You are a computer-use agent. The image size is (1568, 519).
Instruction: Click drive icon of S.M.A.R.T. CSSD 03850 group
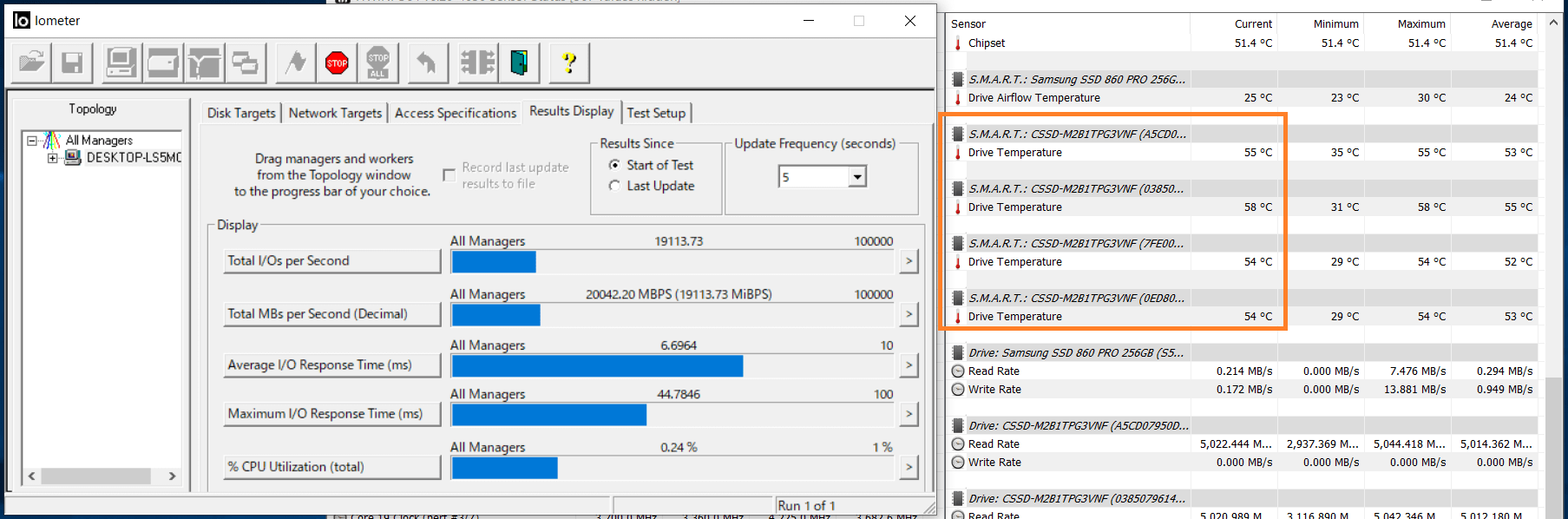pos(958,188)
